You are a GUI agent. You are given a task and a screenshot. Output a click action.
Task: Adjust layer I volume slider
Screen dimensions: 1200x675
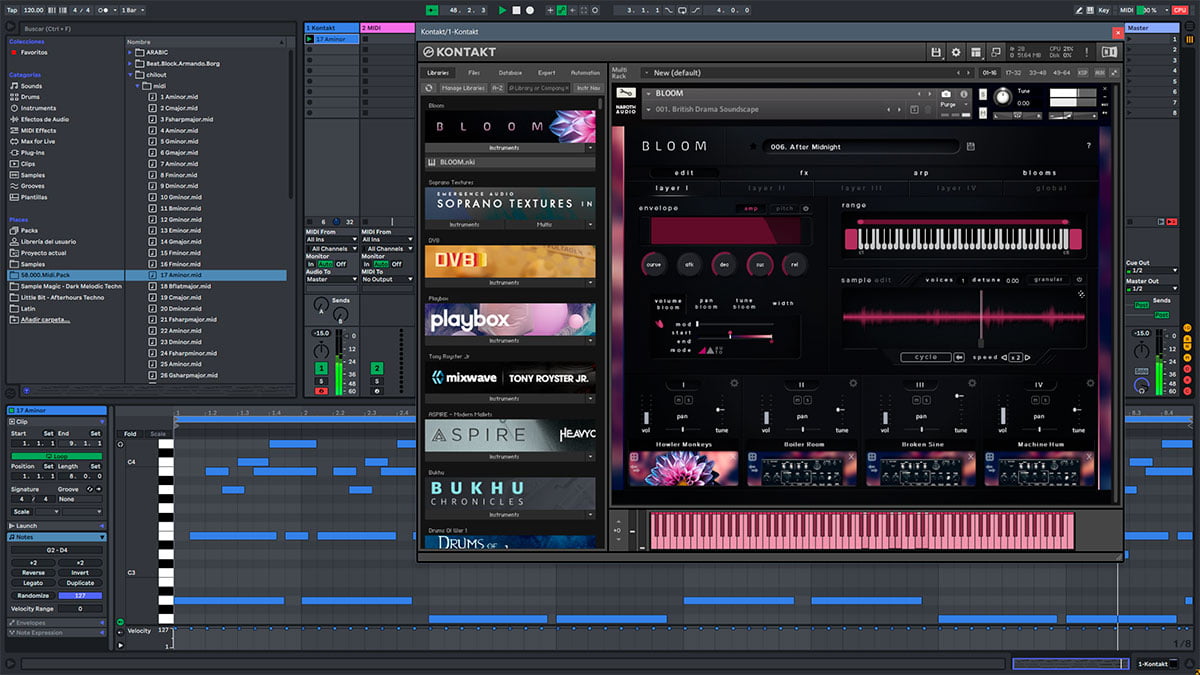647,416
